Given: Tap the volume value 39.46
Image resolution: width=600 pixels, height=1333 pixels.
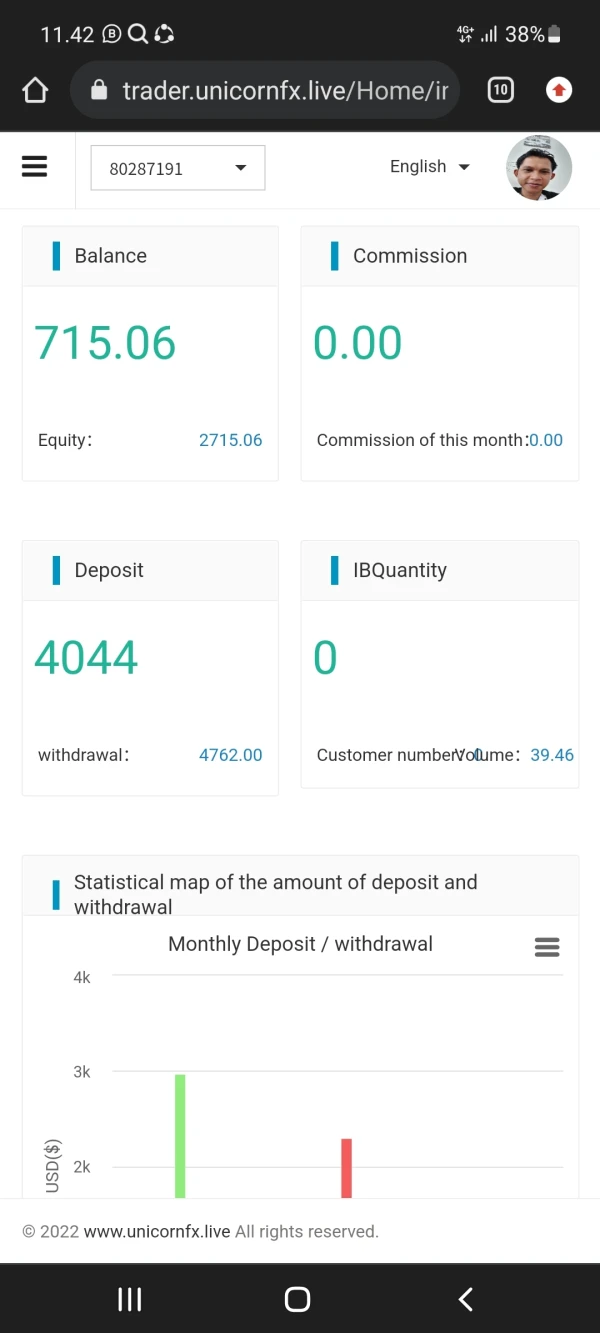Looking at the screenshot, I should coord(552,755).
